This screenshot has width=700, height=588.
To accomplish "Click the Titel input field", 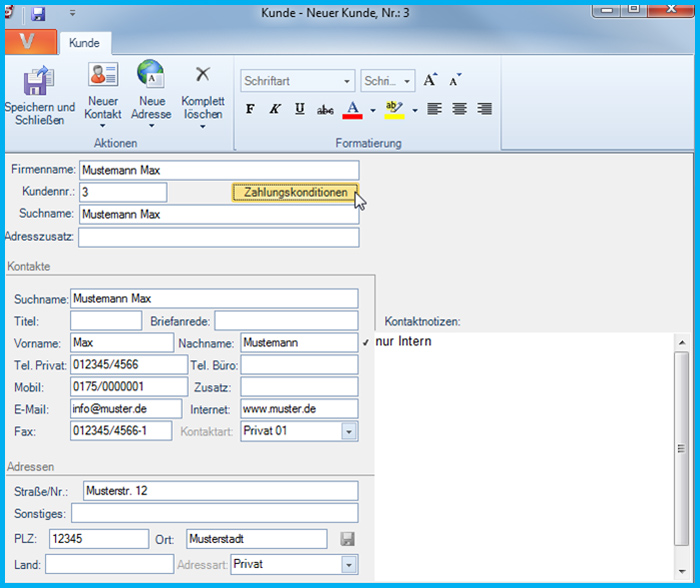I will pos(106,321).
